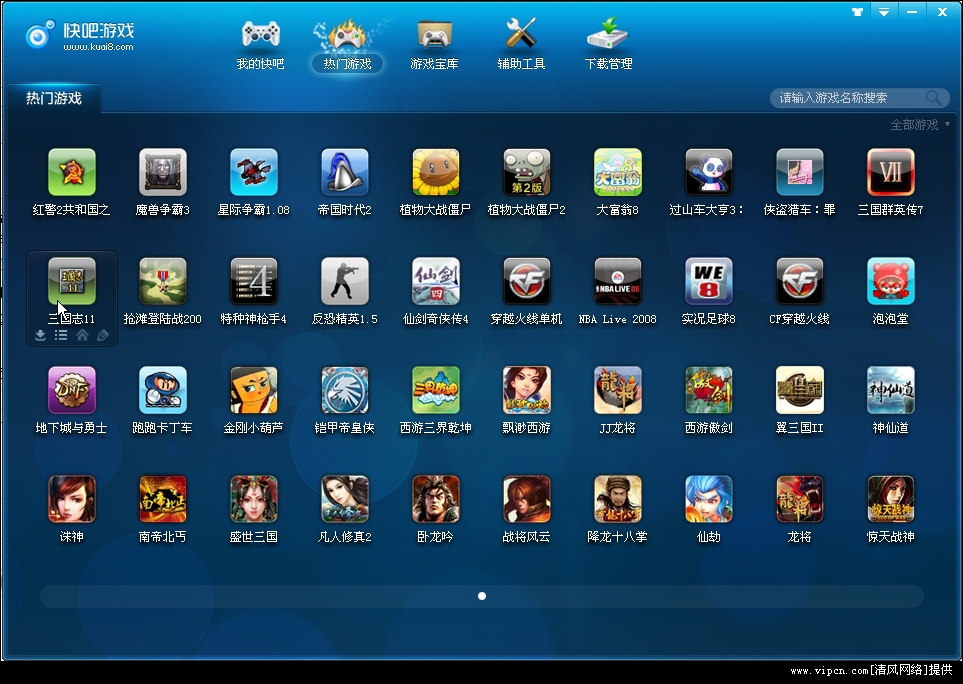
Task: Click the 特种神枪手4 icon
Action: (x=254, y=281)
